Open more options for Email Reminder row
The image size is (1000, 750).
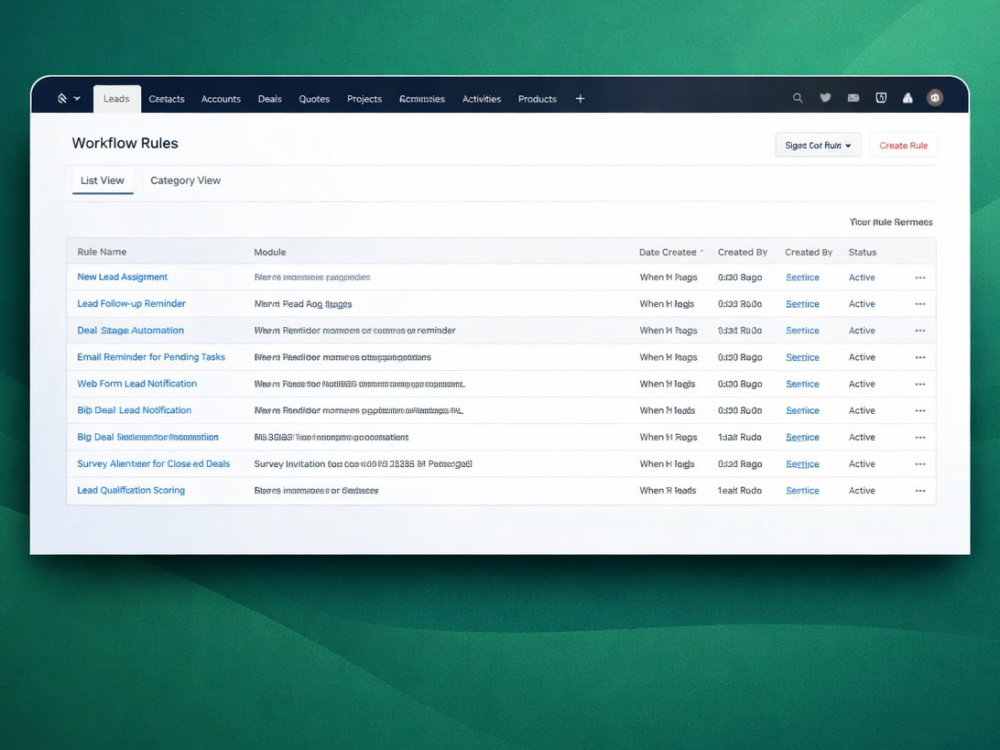(x=920, y=358)
